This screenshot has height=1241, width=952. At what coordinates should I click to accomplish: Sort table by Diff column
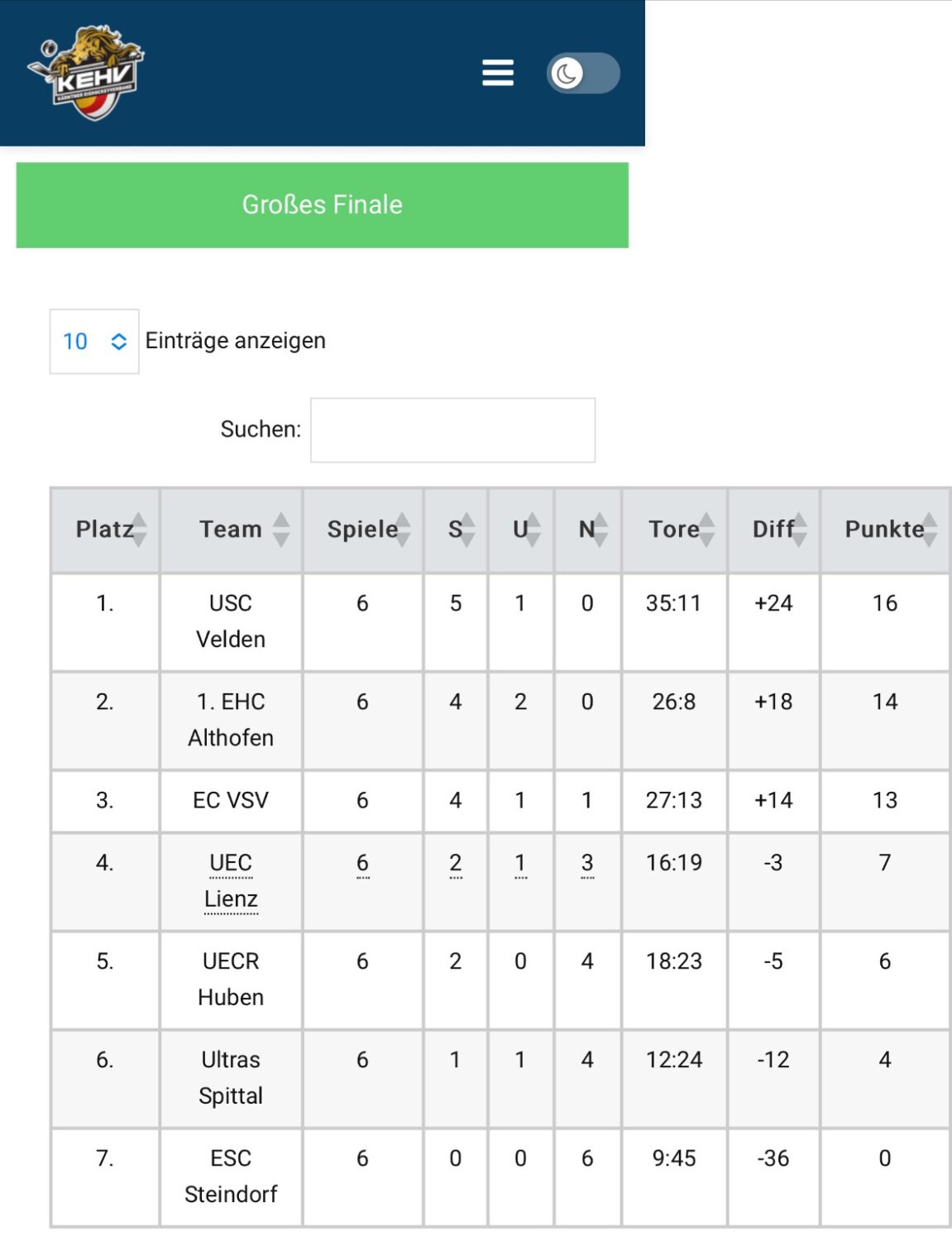pyautogui.click(x=774, y=529)
